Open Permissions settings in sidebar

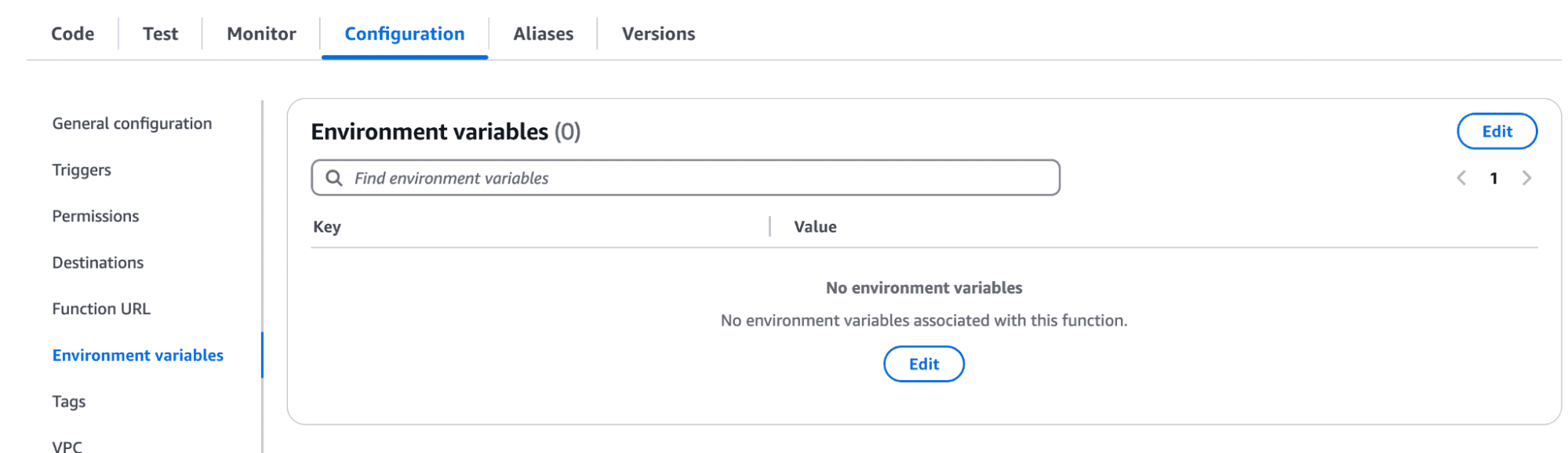[96, 216]
